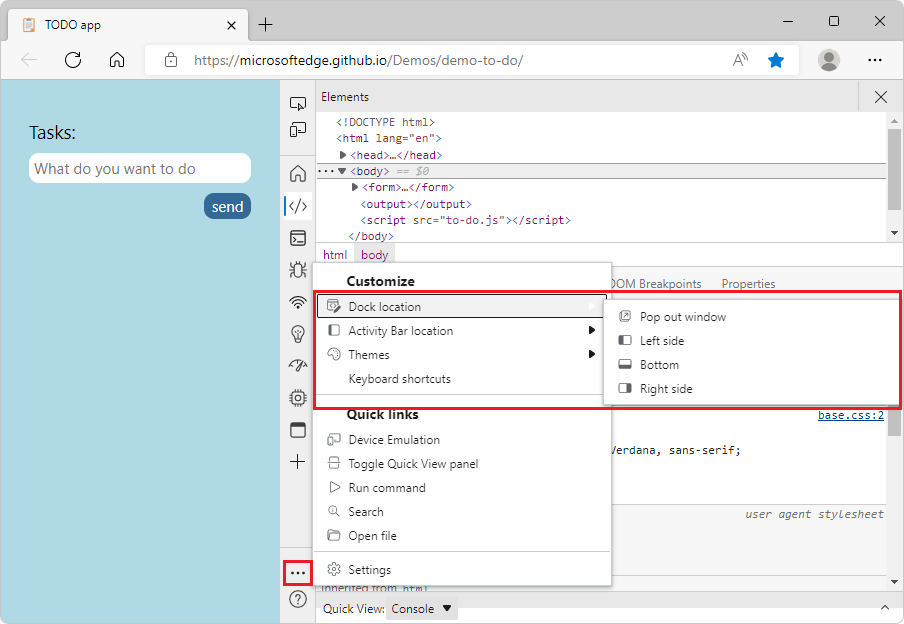The width and height of the screenshot is (904, 624).
Task: Click the Inspect element tool icon
Action: (297, 104)
